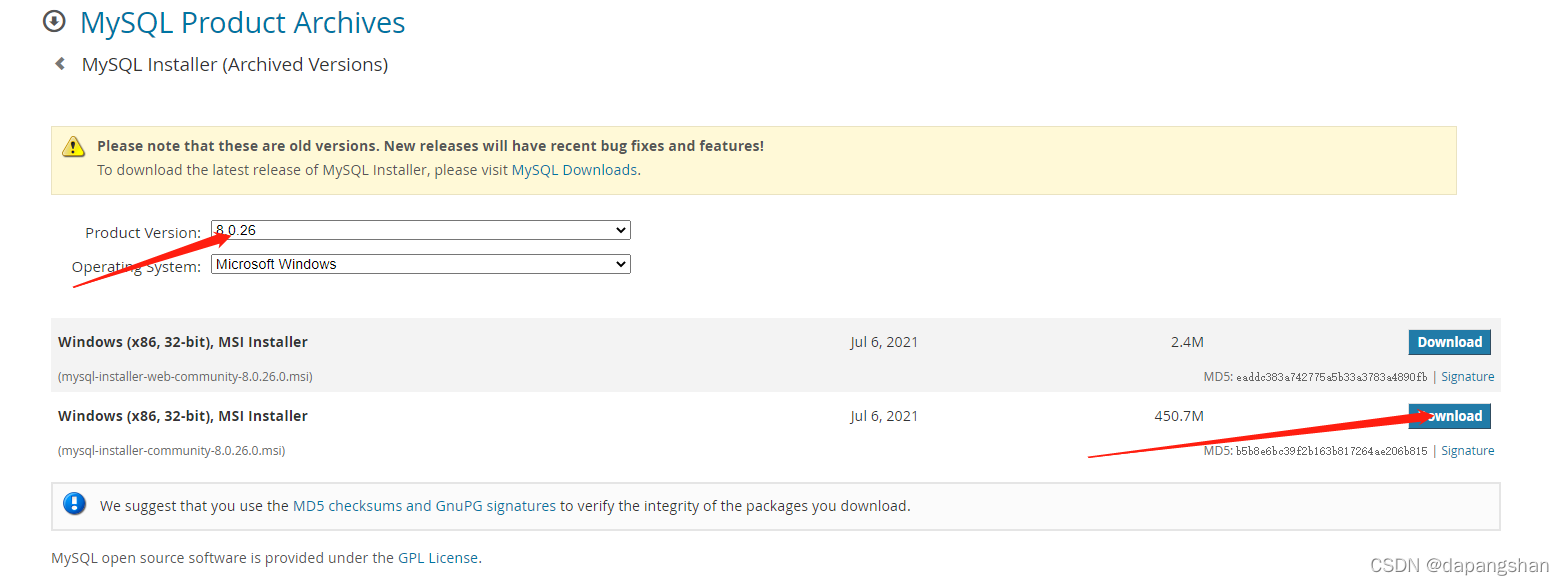1564x585 pixels.
Task: Click the MySQL Installer (Archived Versions) title
Action: click(235, 65)
